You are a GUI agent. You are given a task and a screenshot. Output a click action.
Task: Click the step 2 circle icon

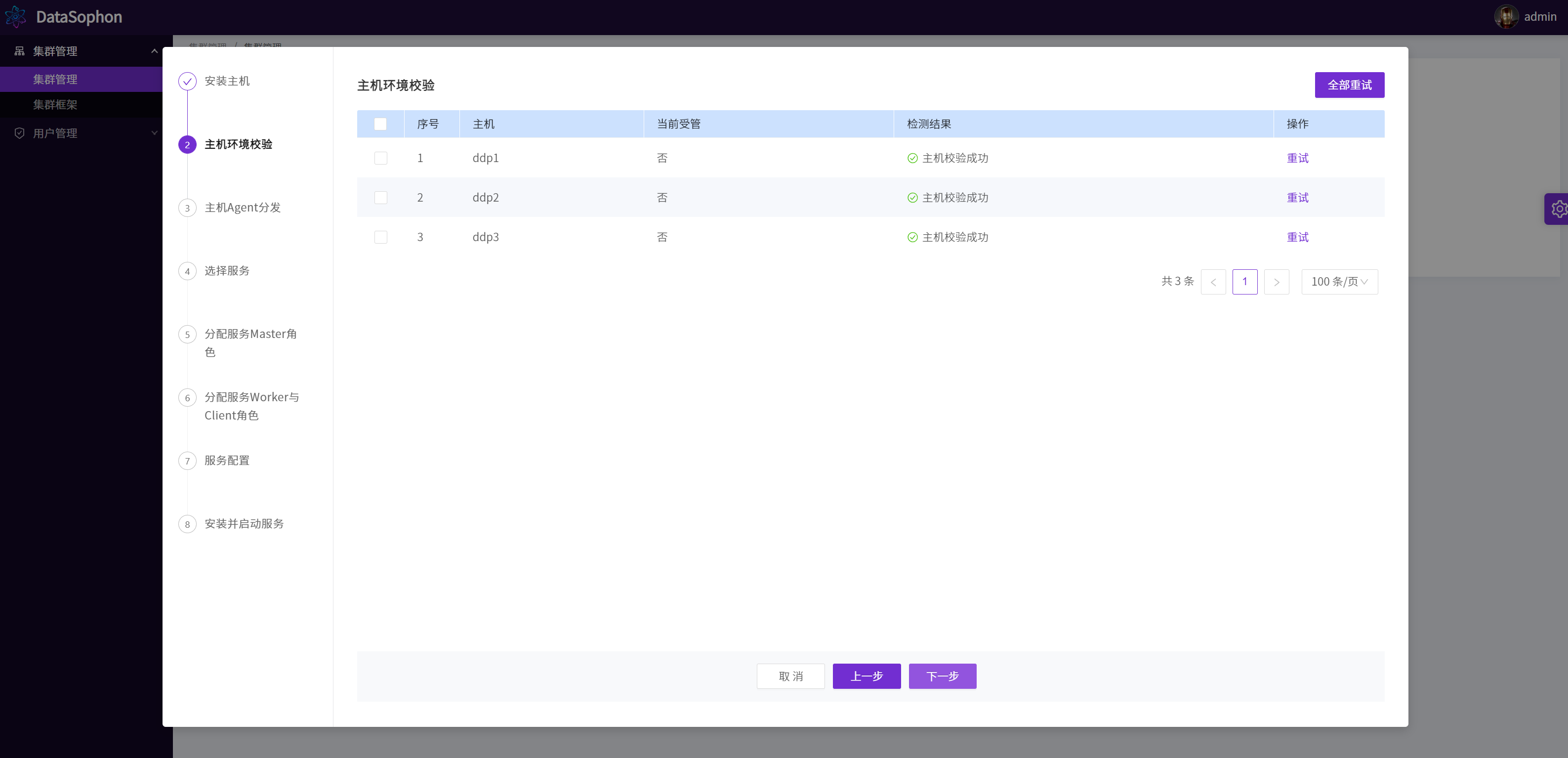pos(188,145)
